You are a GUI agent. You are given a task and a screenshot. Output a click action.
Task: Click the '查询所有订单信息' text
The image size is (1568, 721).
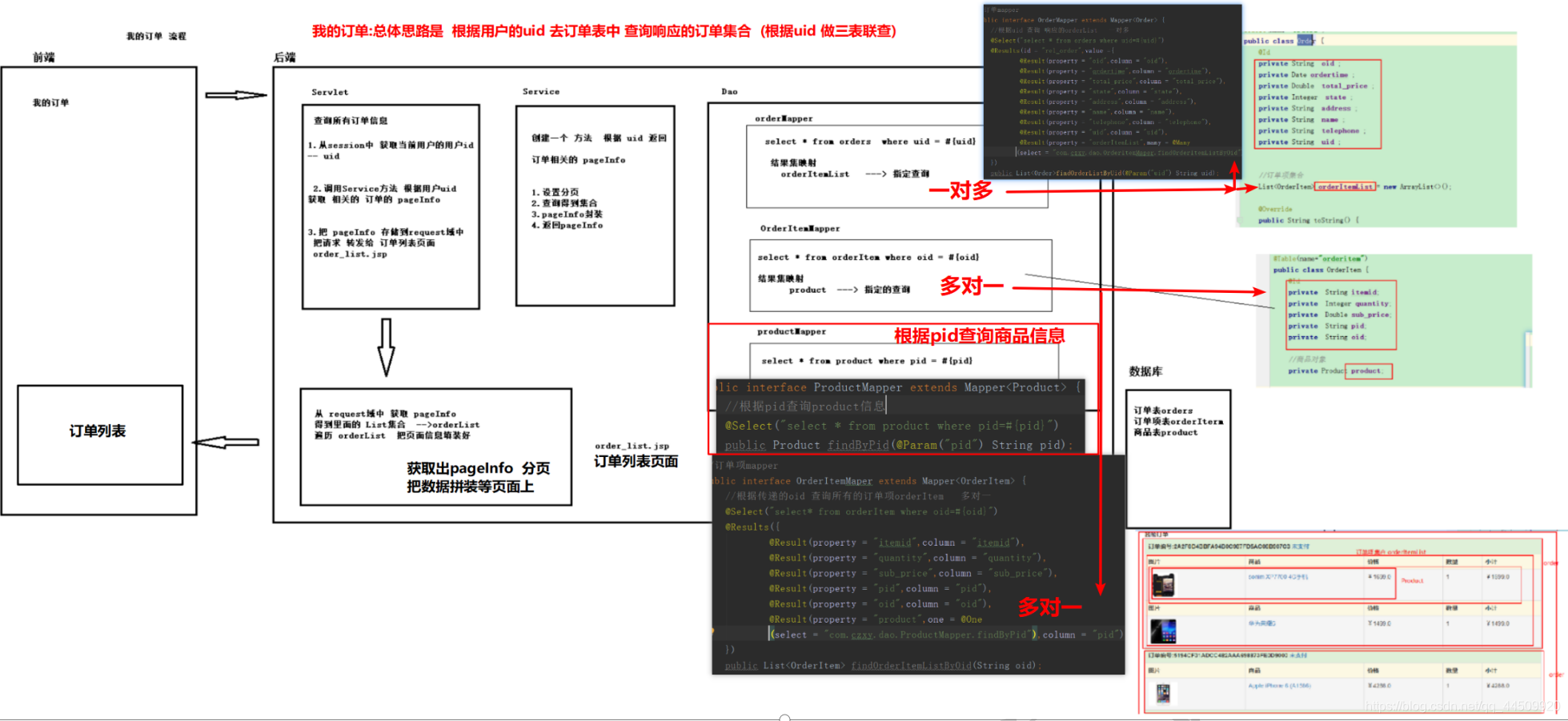point(351,121)
